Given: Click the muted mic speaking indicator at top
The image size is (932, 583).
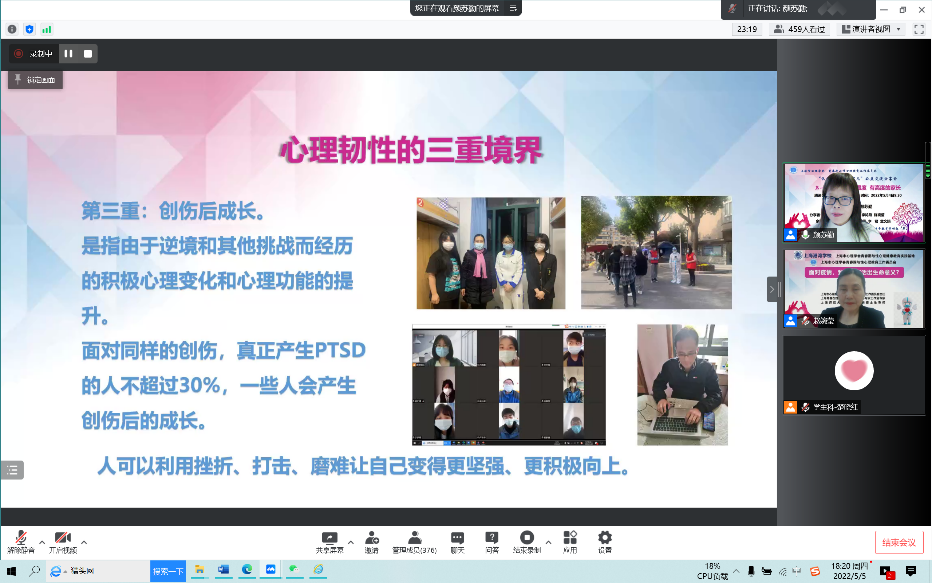Looking at the screenshot, I should point(732,8).
